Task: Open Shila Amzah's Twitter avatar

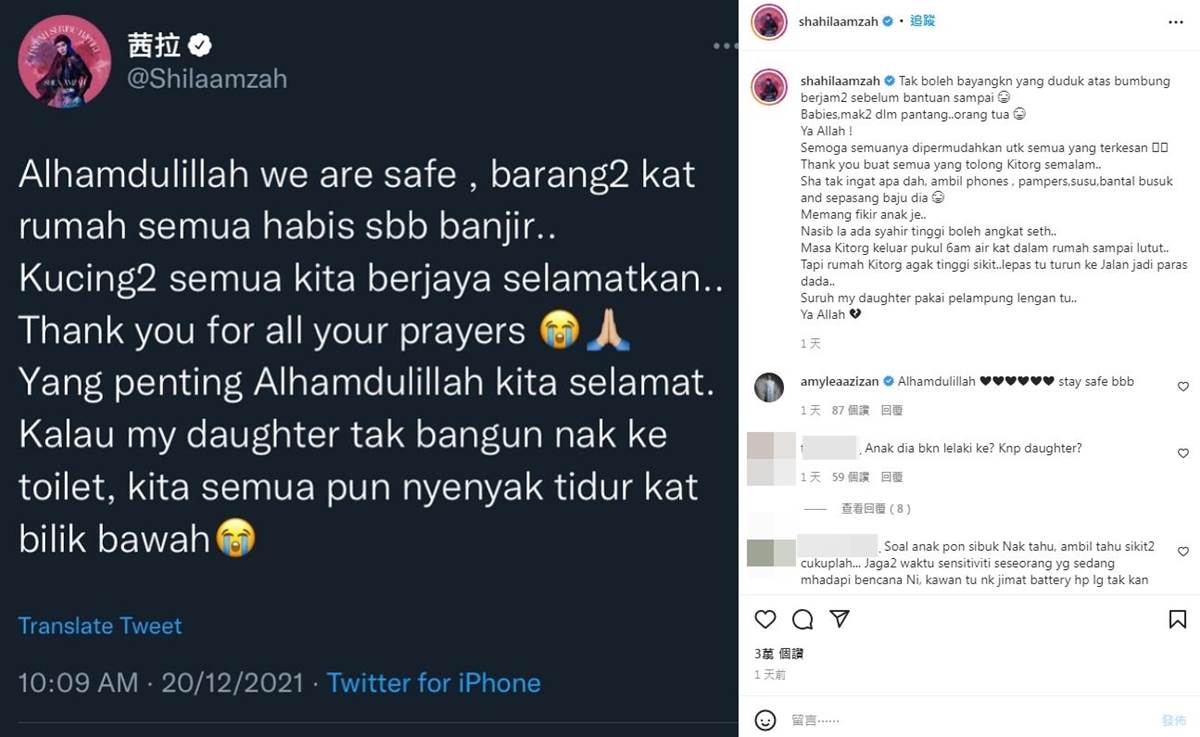Action: (x=64, y=61)
